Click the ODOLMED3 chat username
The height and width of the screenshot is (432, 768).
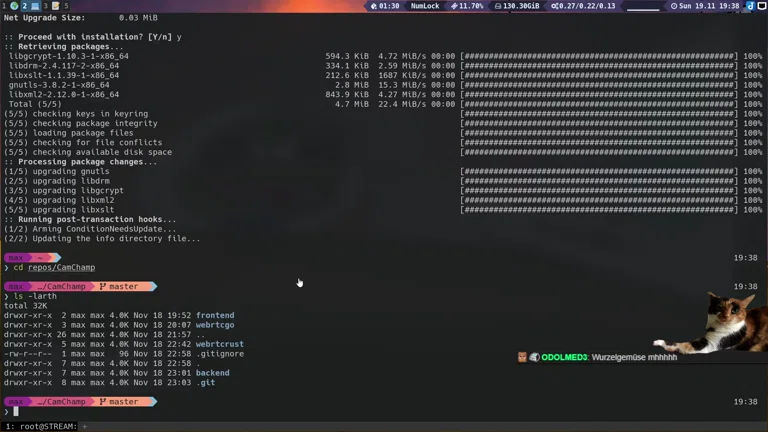[565, 357]
